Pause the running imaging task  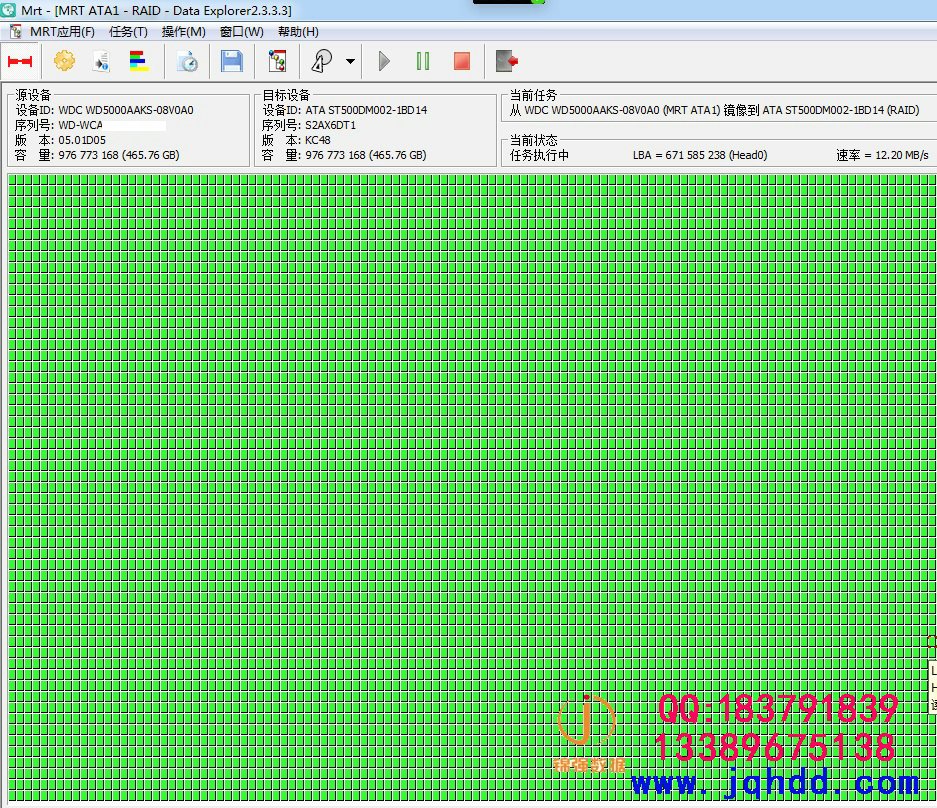[x=422, y=61]
